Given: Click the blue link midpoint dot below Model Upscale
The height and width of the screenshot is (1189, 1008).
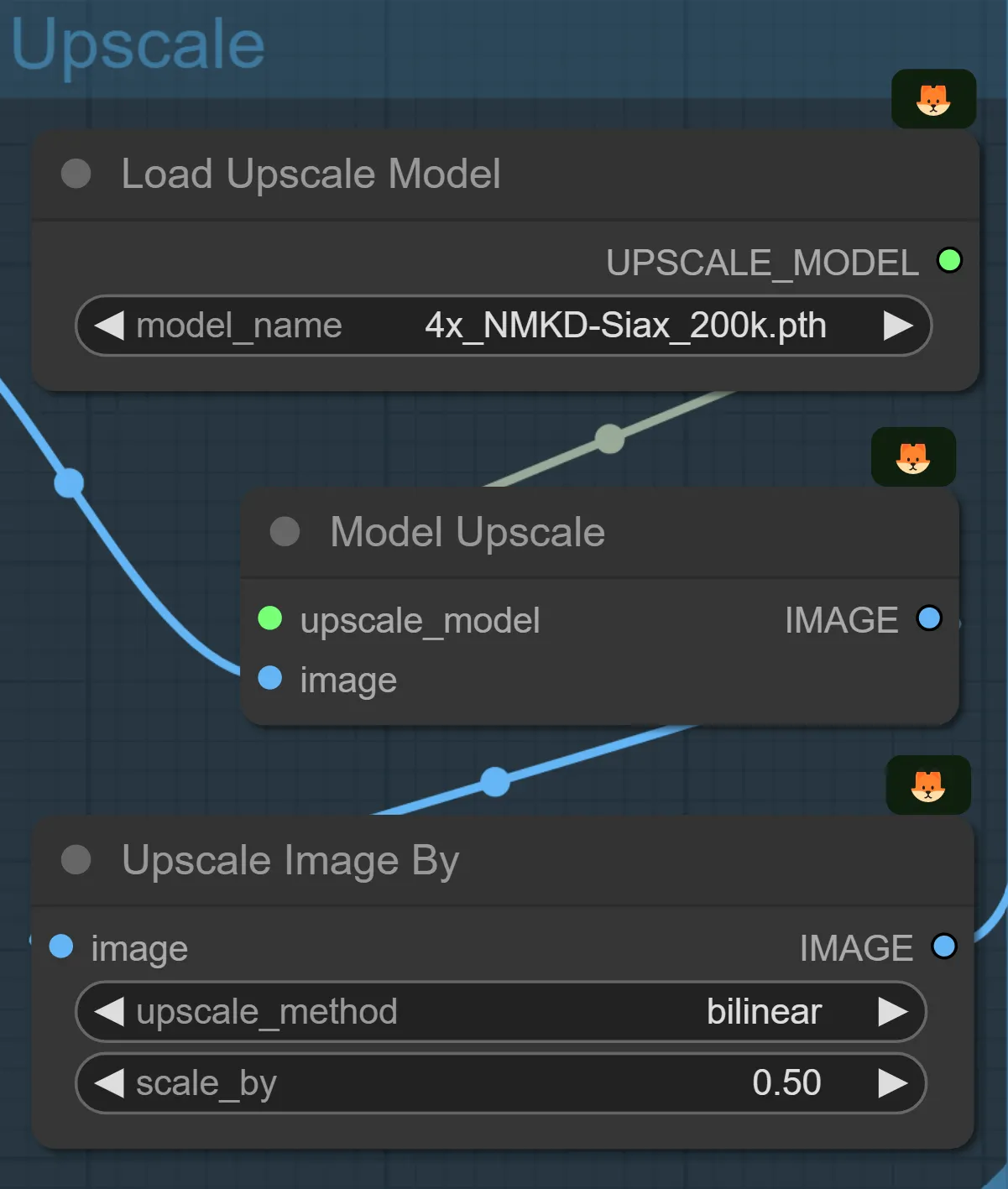Looking at the screenshot, I should (x=495, y=781).
